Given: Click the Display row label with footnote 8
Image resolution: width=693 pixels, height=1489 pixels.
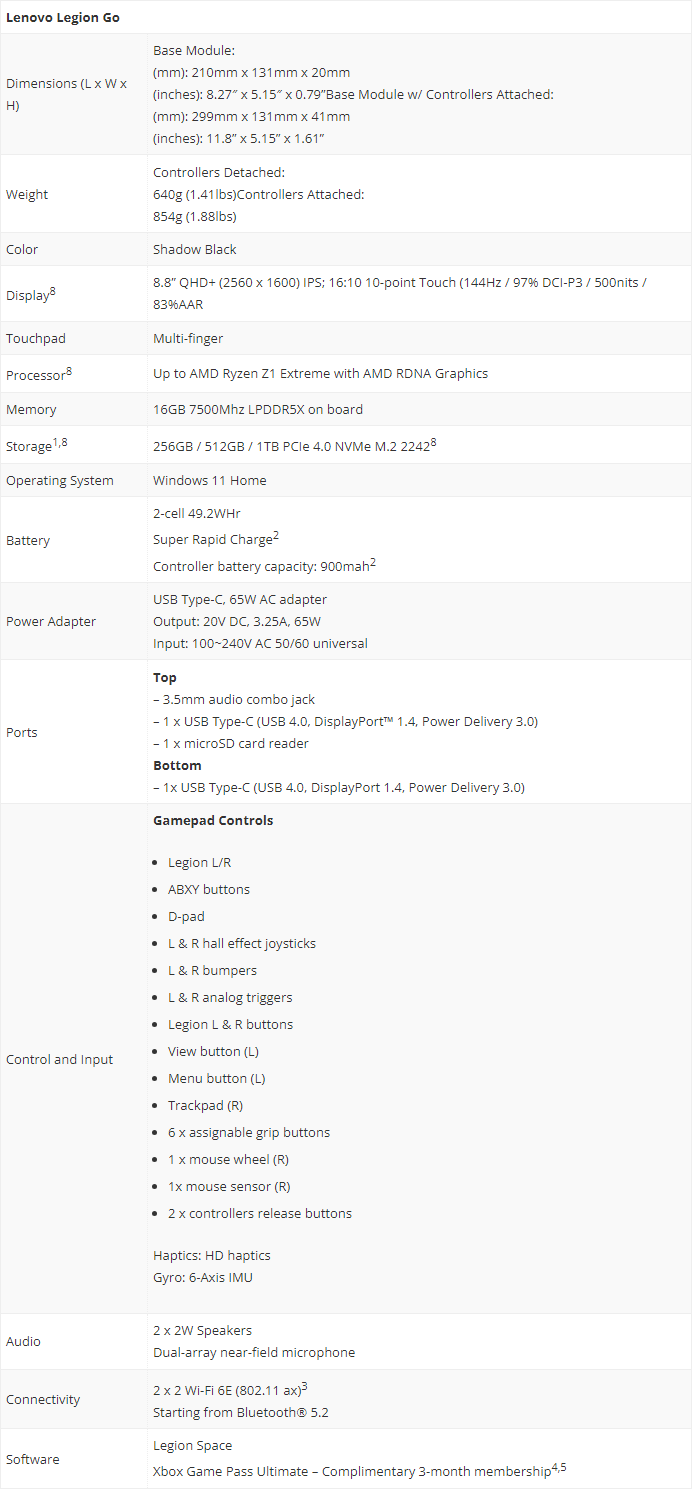Looking at the screenshot, I should point(31,294).
